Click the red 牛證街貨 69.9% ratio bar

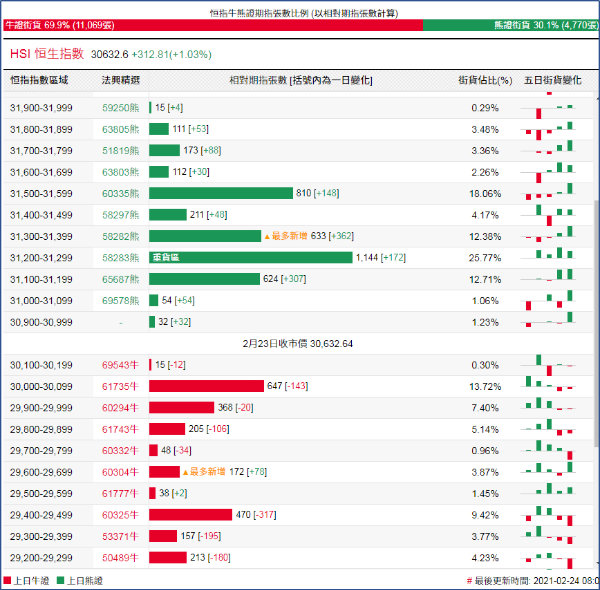213,25
